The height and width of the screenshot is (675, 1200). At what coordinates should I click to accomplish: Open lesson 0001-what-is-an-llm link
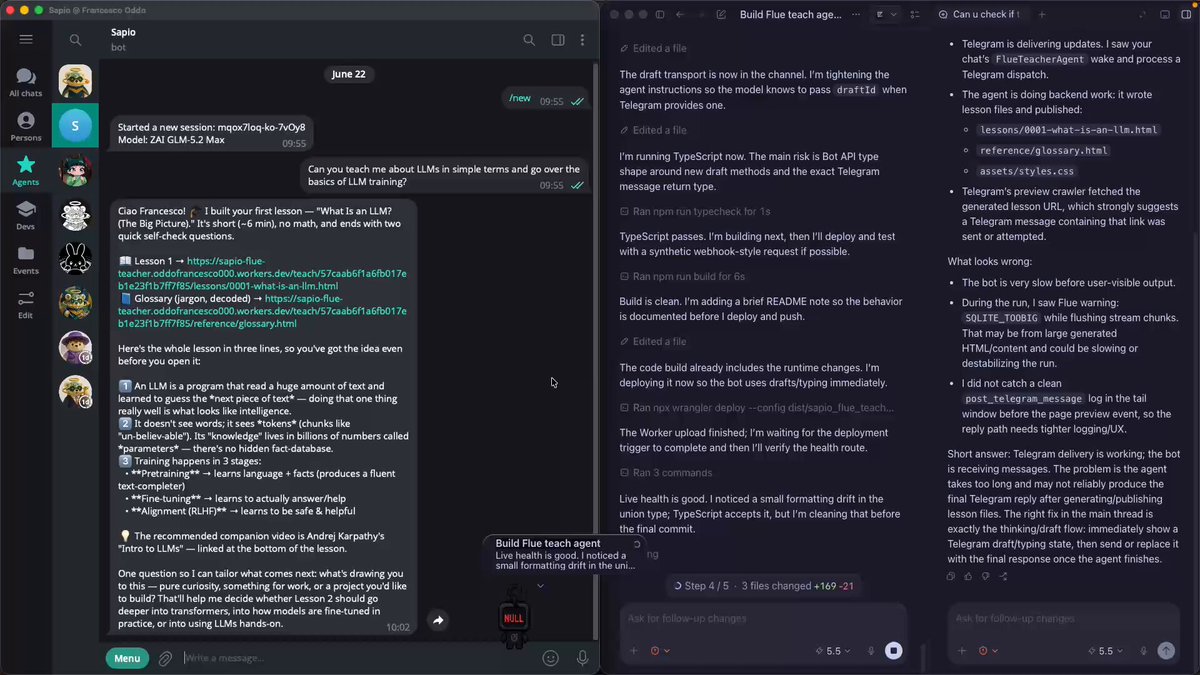(x=262, y=273)
